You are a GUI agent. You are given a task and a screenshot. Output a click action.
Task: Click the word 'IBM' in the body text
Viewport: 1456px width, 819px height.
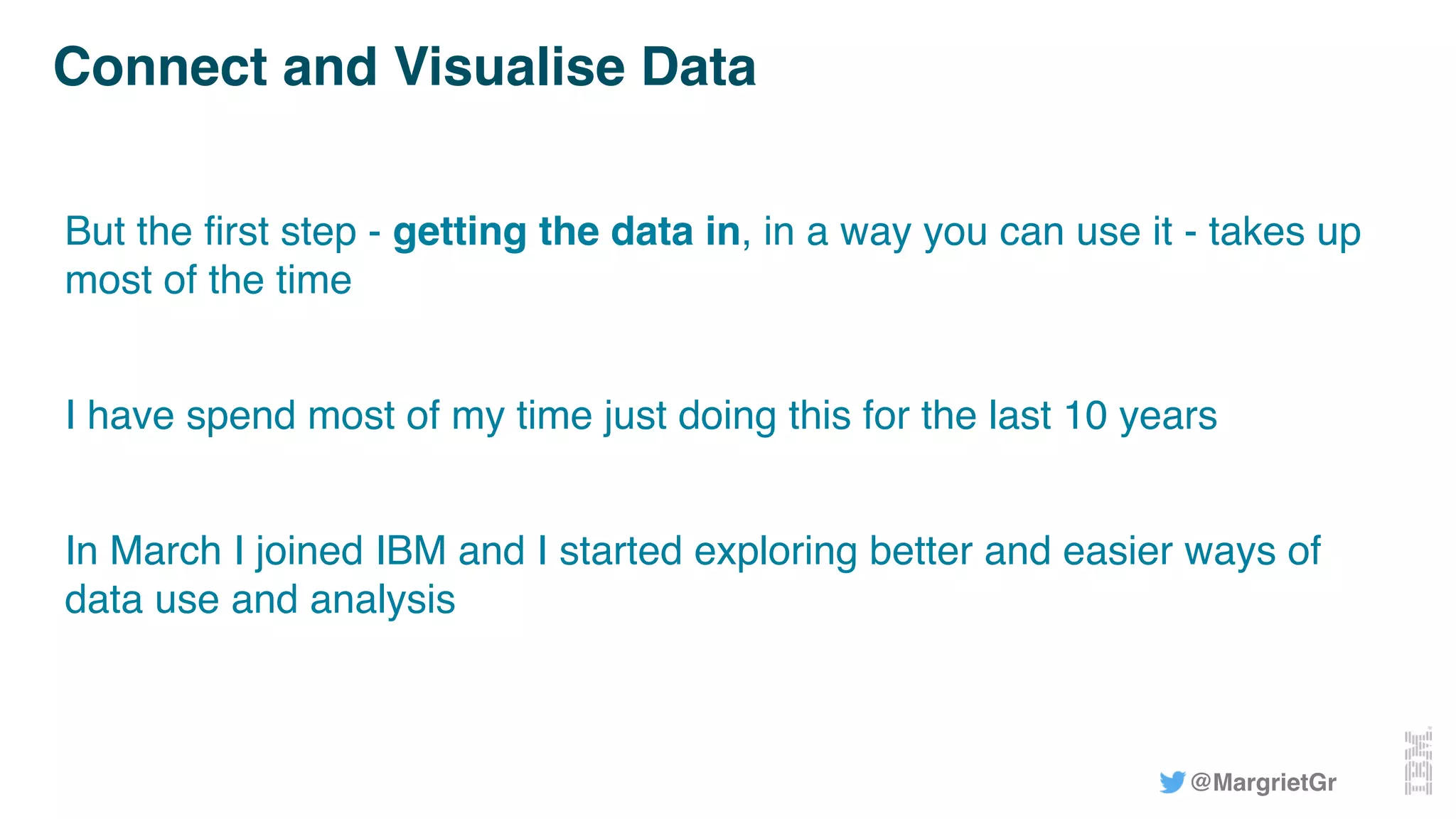click(x=410, y=551)
